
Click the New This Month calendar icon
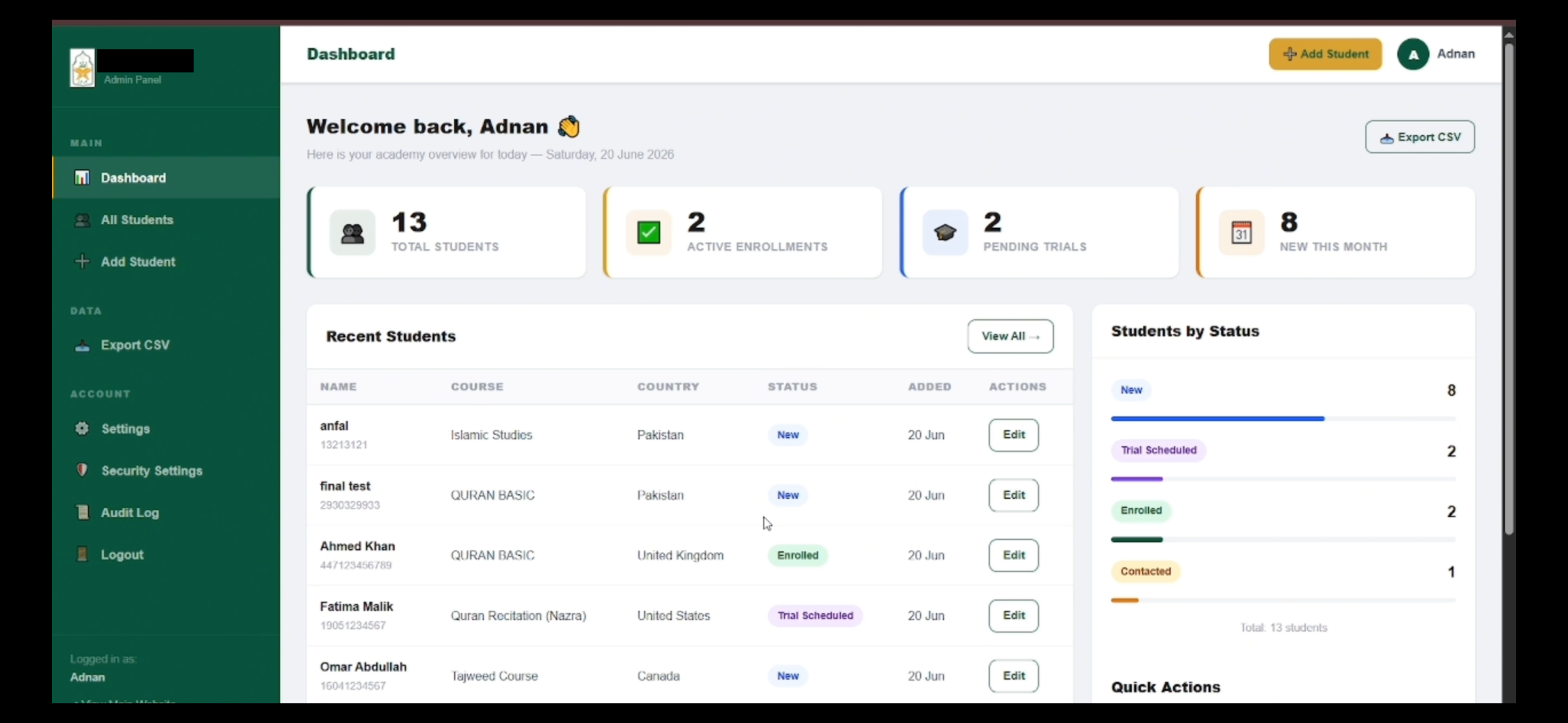click(x=1241, y=233)
